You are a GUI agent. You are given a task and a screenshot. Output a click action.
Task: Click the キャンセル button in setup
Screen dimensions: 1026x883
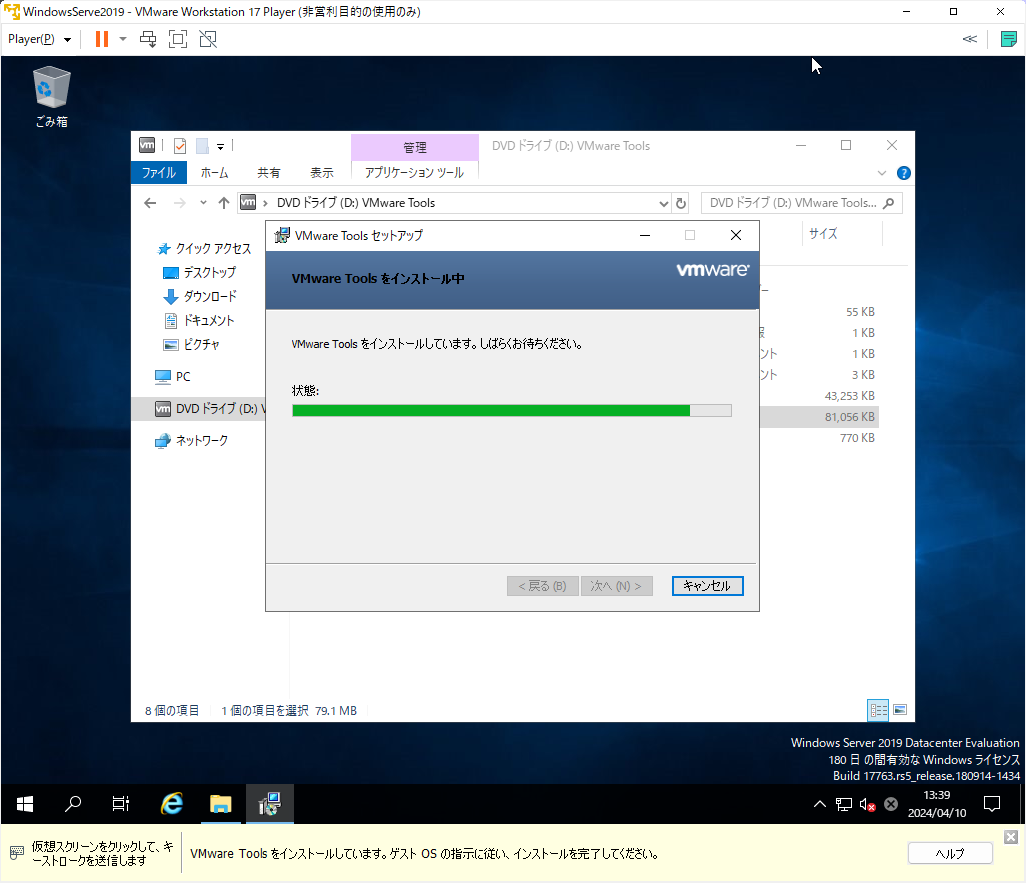(x=707, y=586)
